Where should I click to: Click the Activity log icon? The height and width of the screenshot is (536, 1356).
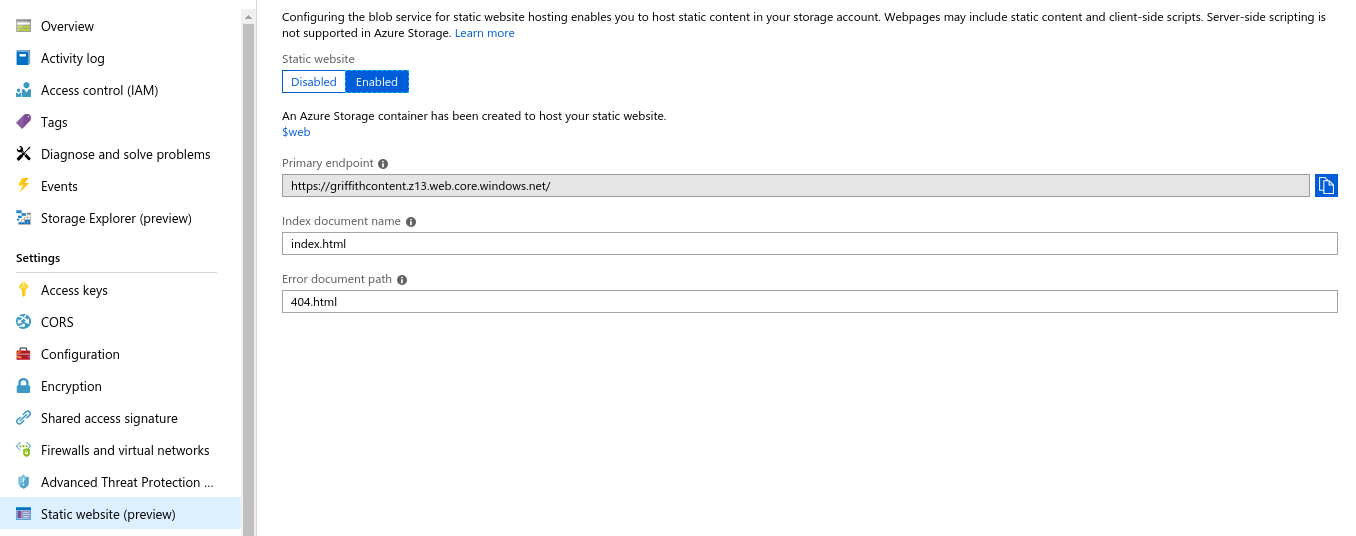[23, 58]
